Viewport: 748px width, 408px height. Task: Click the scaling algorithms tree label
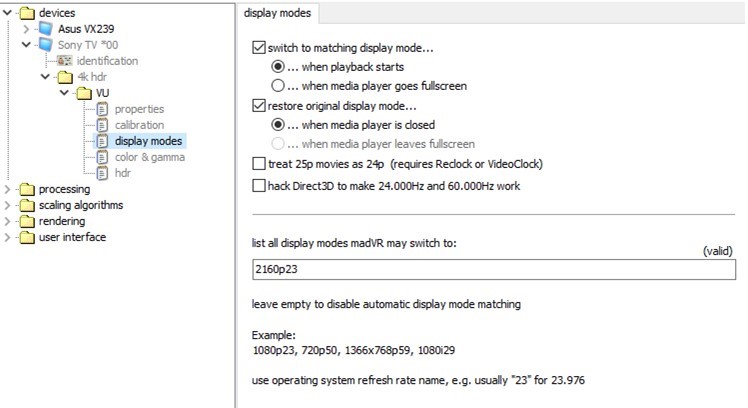coord(81,205)
